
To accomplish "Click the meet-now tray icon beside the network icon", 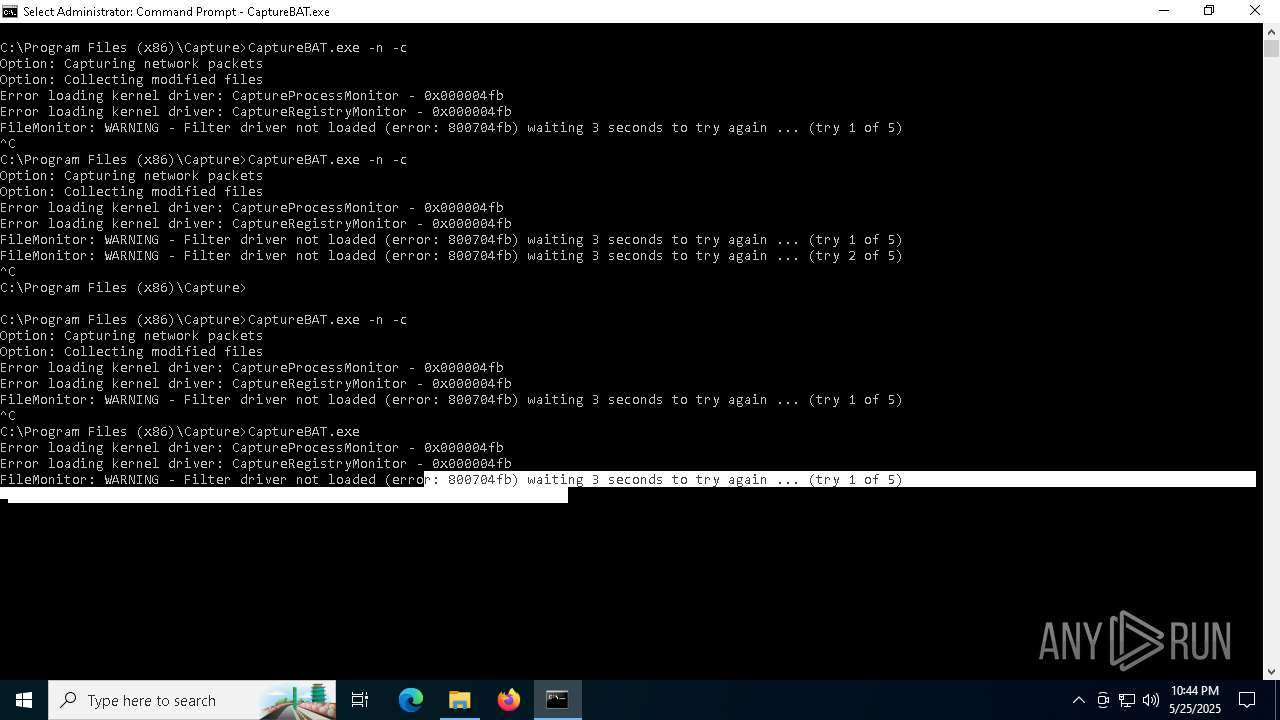I will [x=1103, y=700].
